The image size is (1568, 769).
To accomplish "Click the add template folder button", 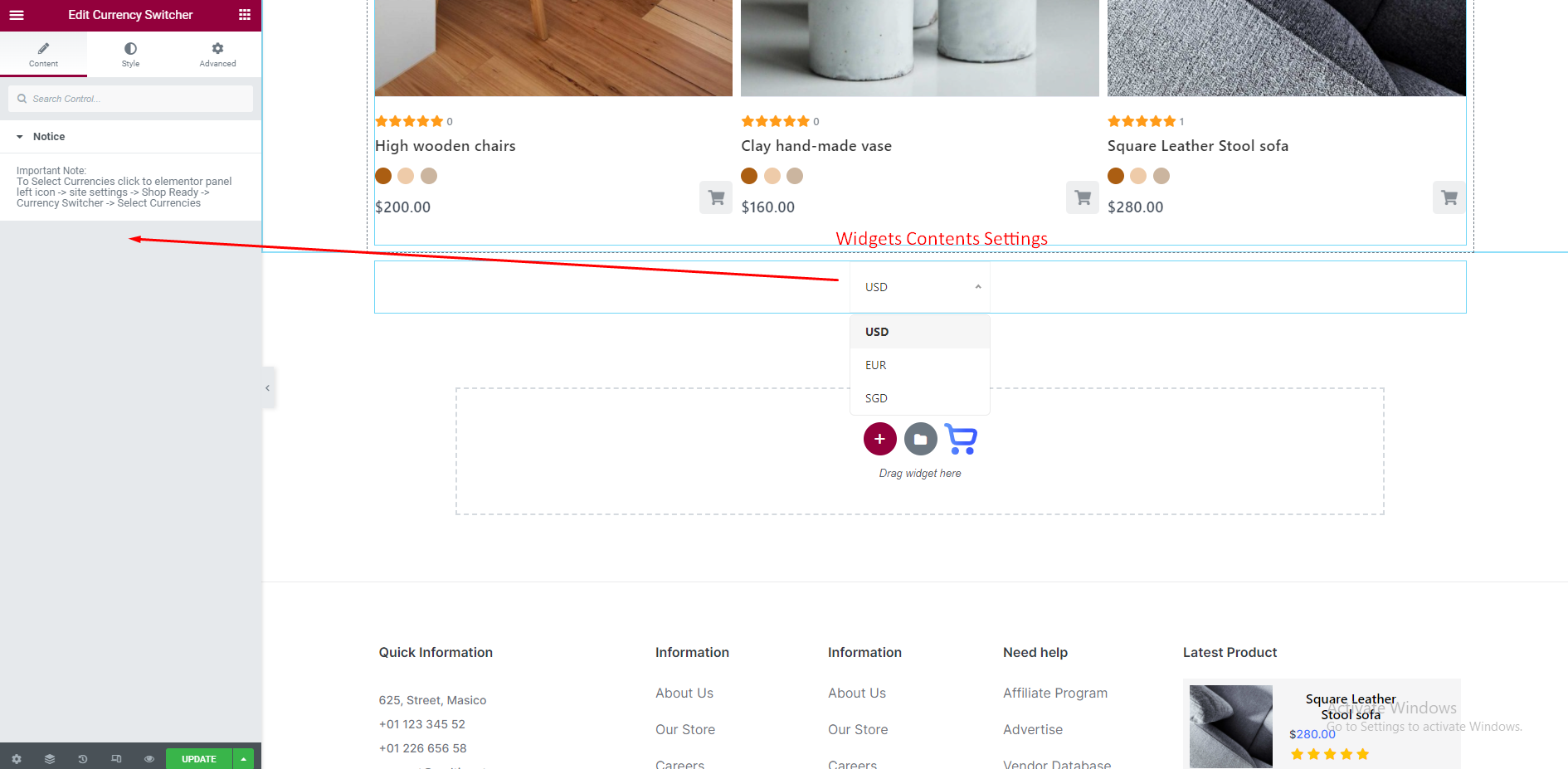I will tap(920, 439).
